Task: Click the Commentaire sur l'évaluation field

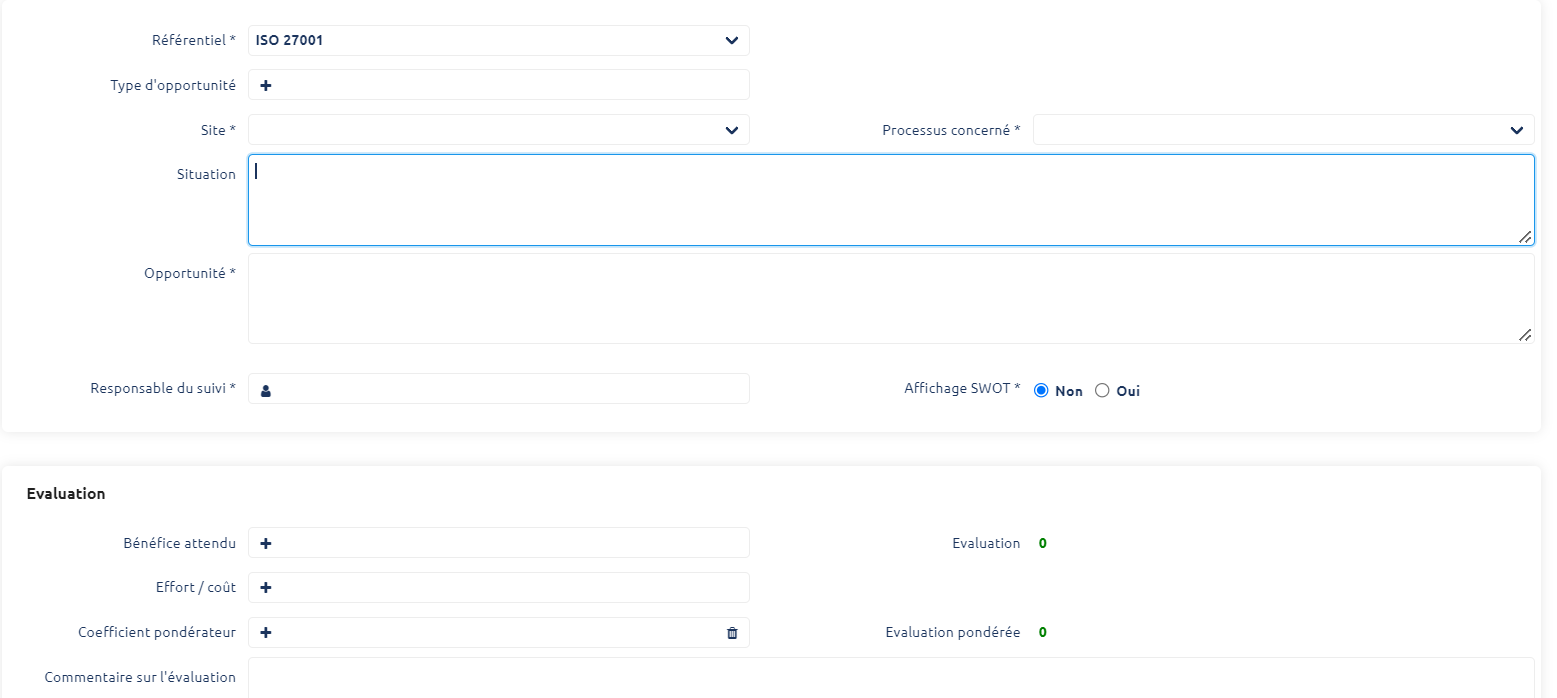Action: tap(890, 677)
